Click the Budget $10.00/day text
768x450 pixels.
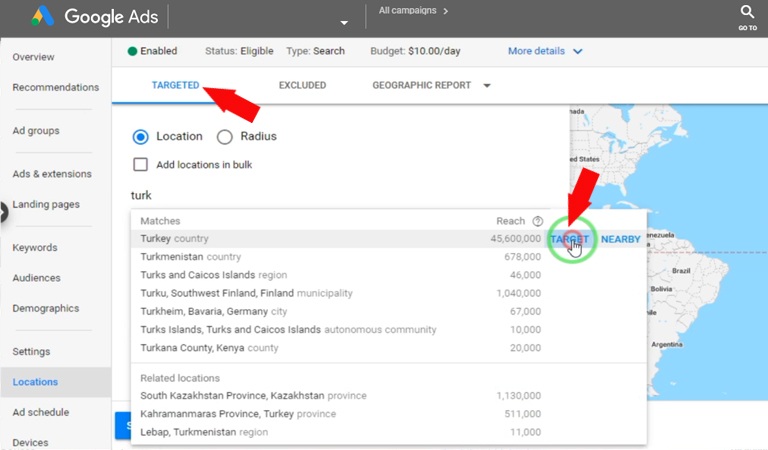coord(415,51)
